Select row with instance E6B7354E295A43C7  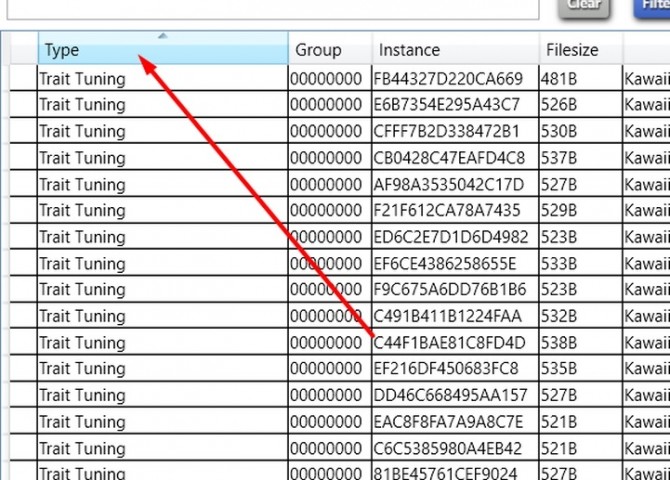447,105
